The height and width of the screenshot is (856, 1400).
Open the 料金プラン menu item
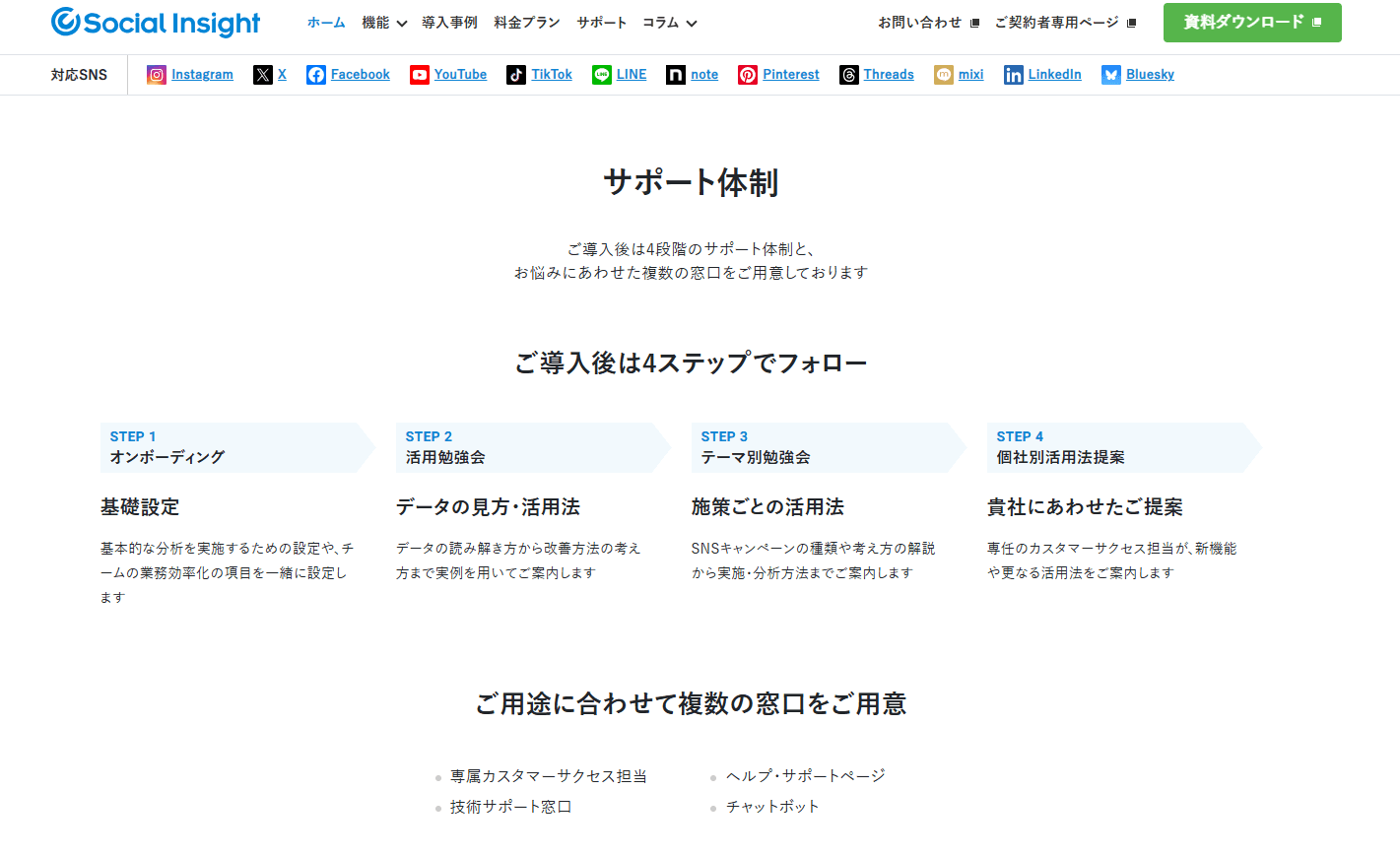click(527, 23)
